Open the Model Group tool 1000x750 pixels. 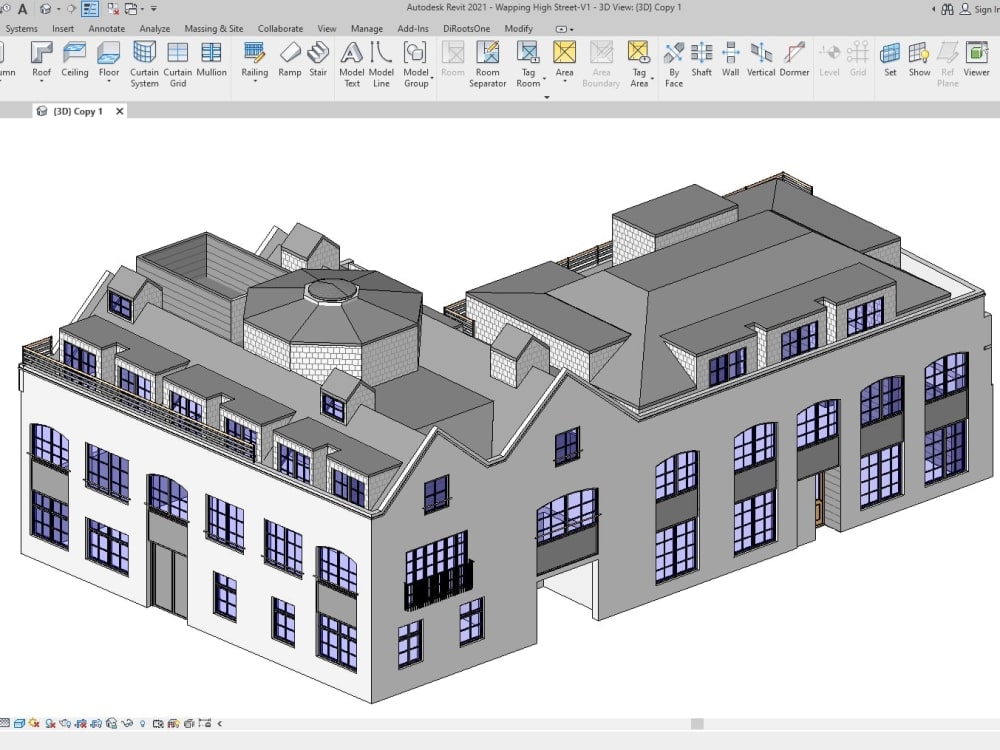tap(416, 64)
